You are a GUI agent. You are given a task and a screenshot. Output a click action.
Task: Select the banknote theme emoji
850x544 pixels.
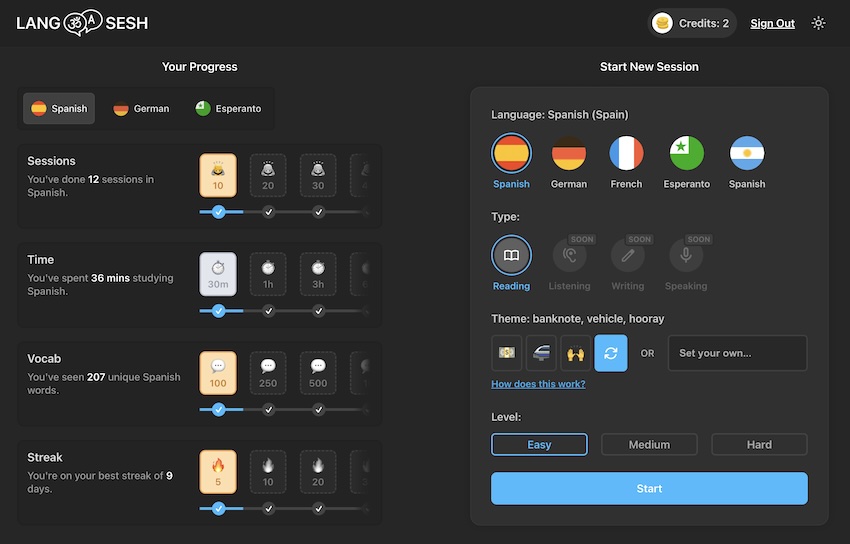pyautogui.click(x=506, y=353)
